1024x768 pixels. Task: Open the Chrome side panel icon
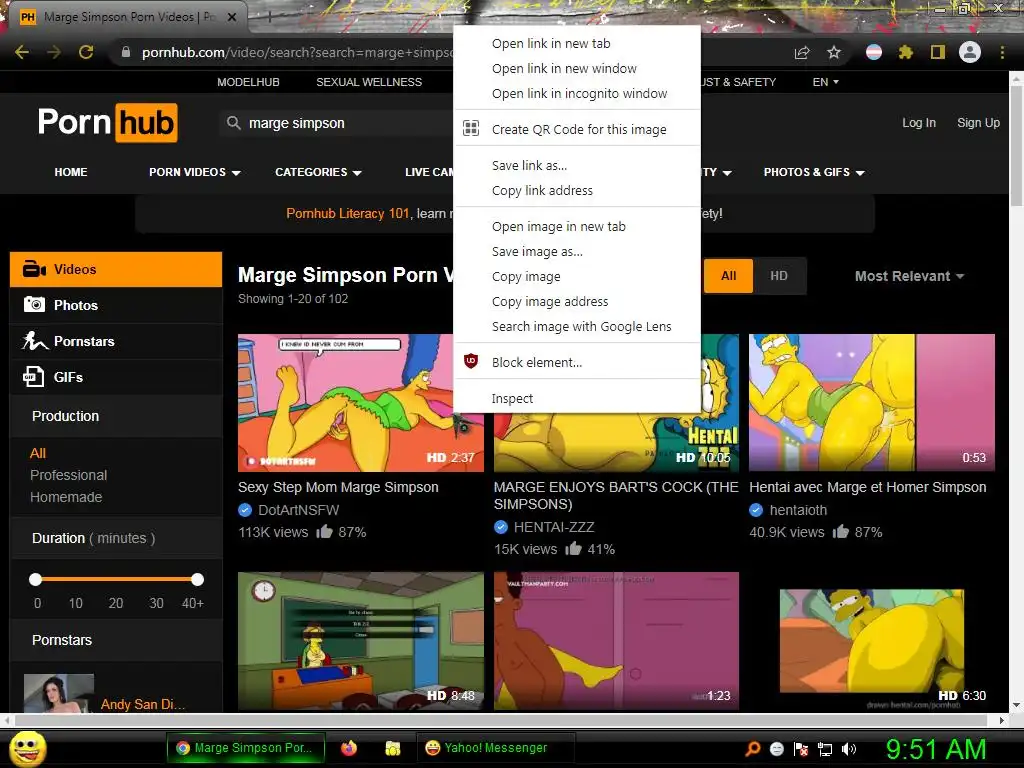[937, 52]
